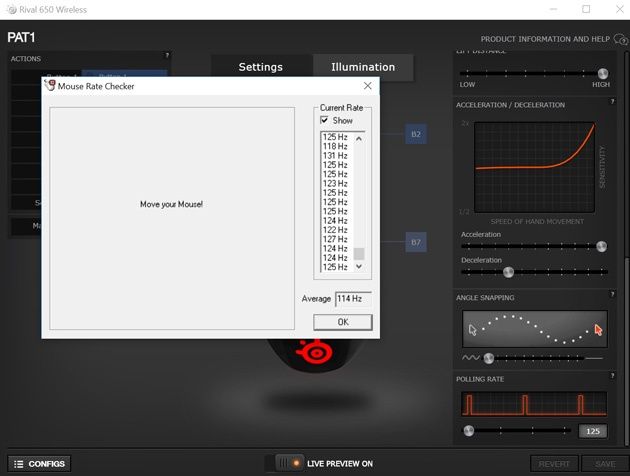Click the rate list scrollbar thumb
Viewport: 630px width, 476px height.
pos(359,254)
